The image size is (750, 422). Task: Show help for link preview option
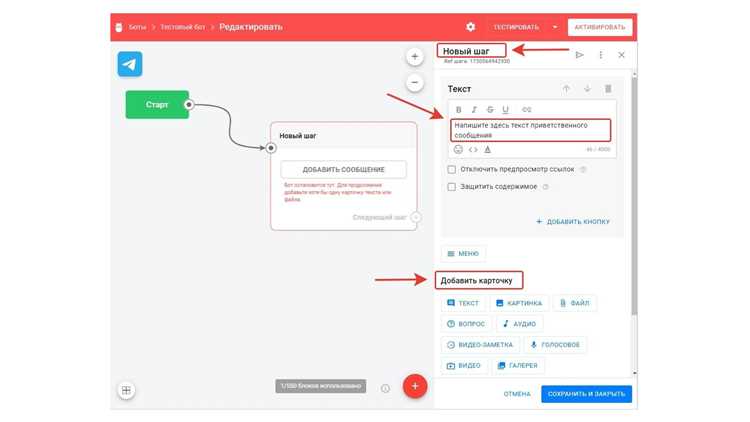[583, 169]
